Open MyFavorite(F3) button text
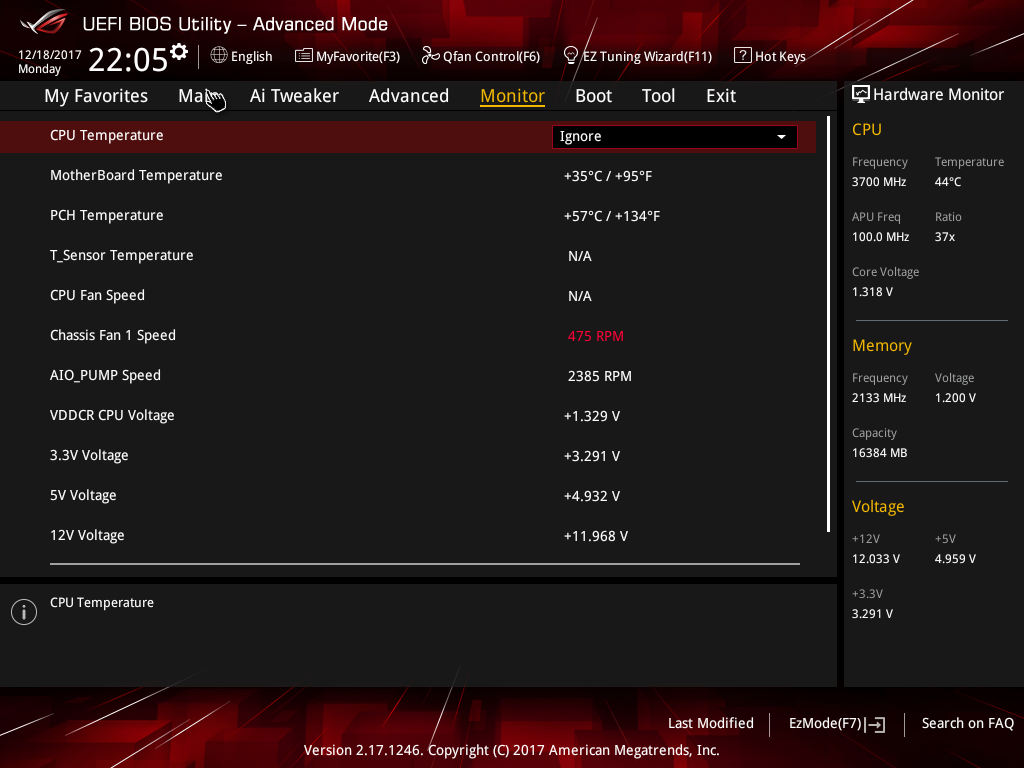Screen dimensions: 1024x768 358,57
